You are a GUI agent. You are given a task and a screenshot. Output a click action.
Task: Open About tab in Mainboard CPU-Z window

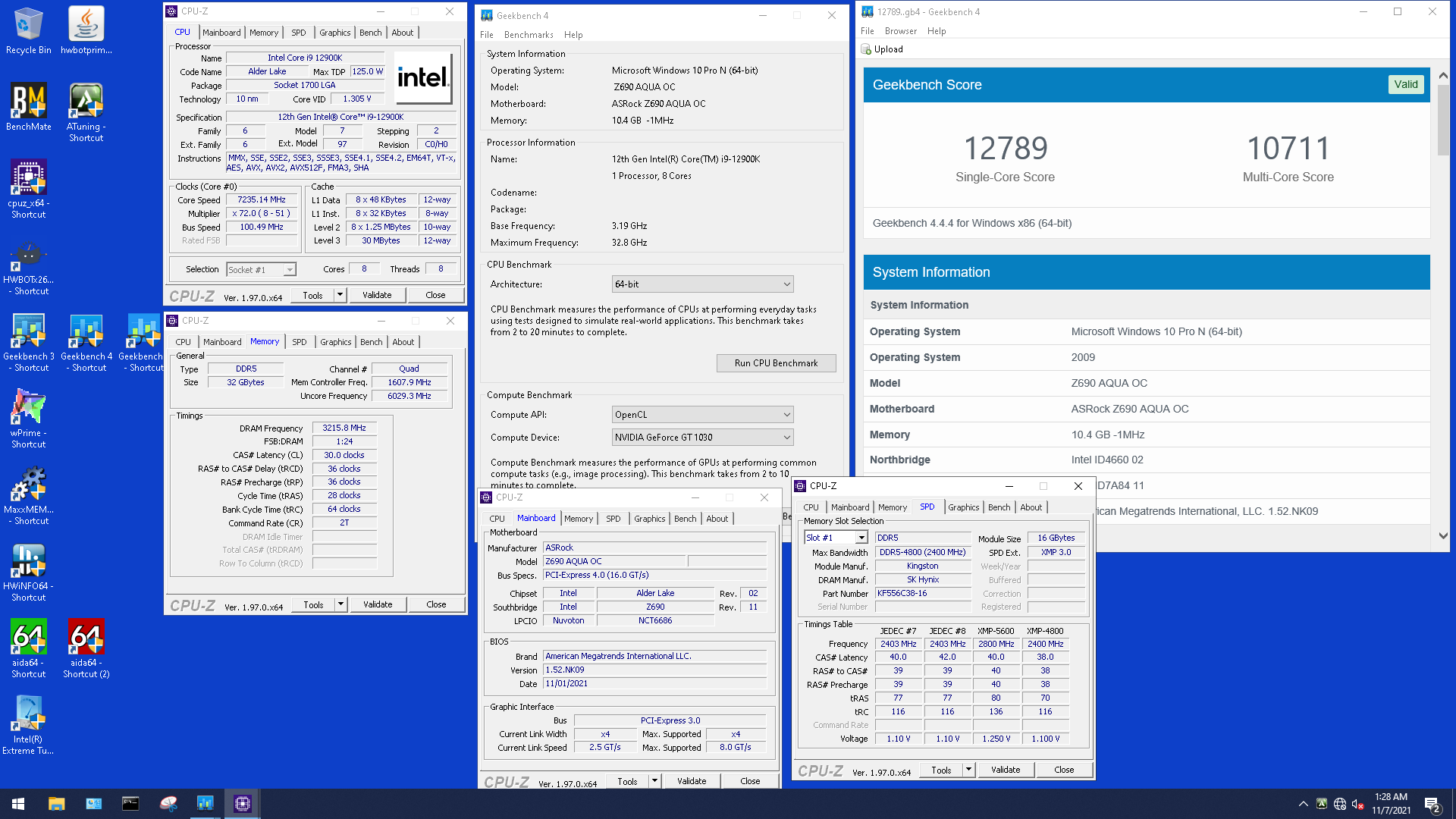pos(717,519)
